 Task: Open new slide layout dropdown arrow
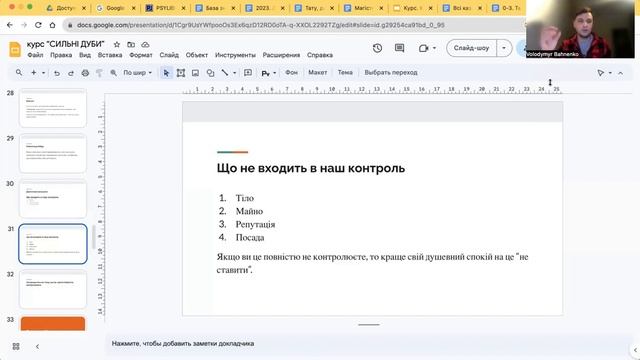point(43,73)
